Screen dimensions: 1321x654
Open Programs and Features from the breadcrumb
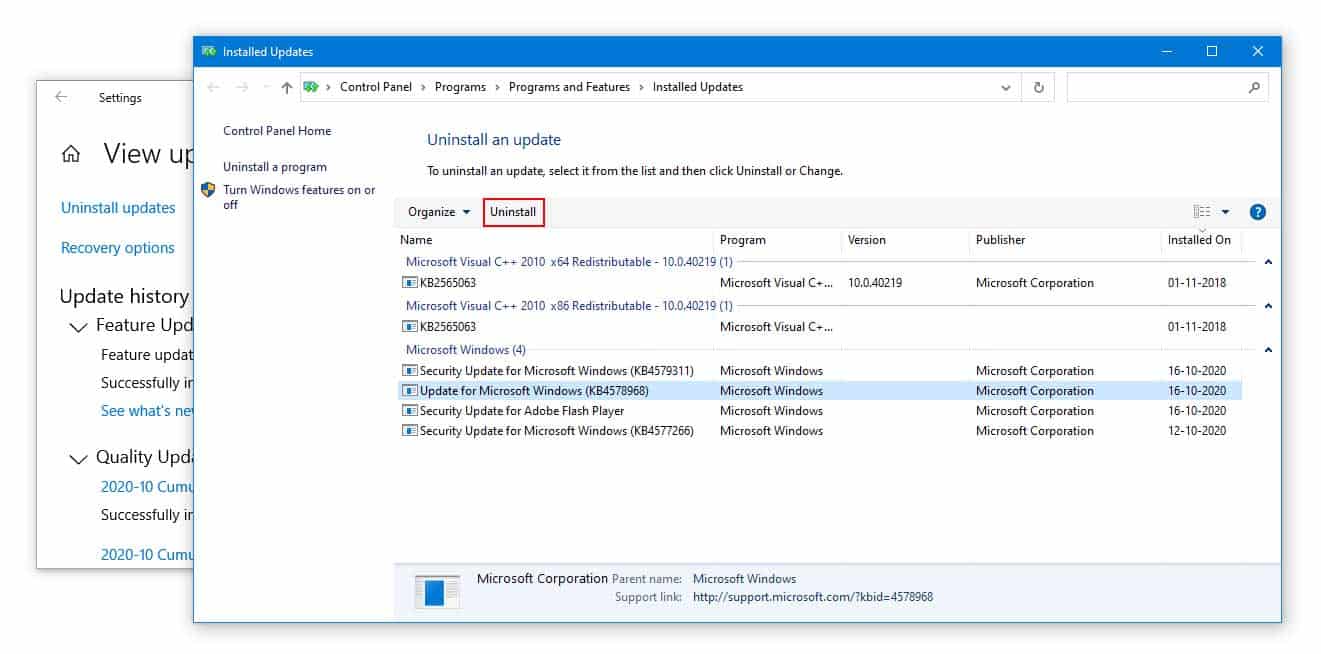[x=569, y=87]
